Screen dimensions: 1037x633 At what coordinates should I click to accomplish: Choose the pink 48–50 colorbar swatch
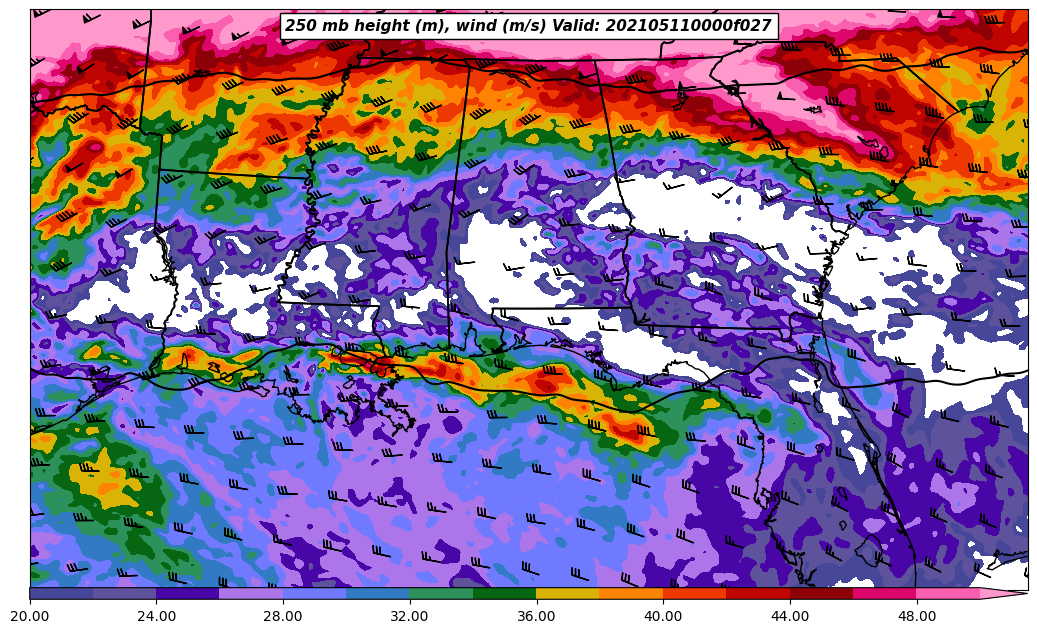coord(948,594)
